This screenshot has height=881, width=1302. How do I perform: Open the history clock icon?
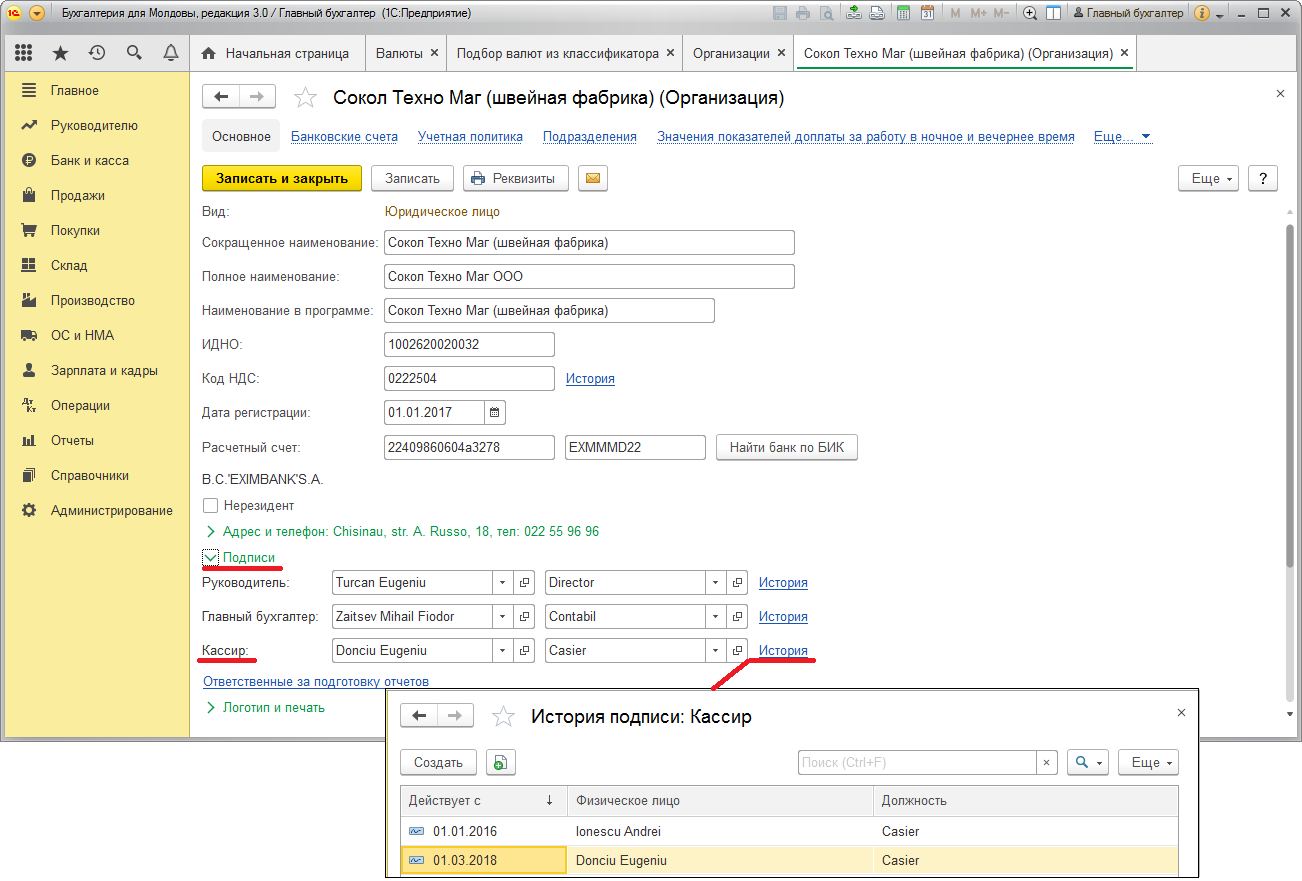[x=97, y=53]
